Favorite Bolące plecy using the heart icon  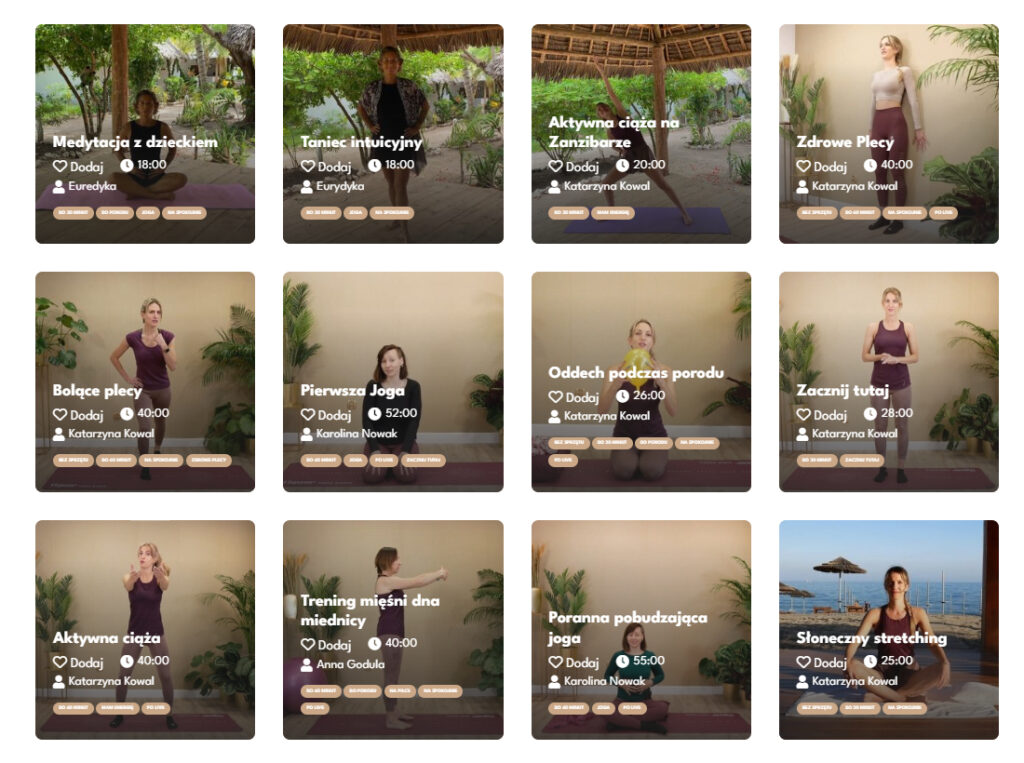point(60,414)
